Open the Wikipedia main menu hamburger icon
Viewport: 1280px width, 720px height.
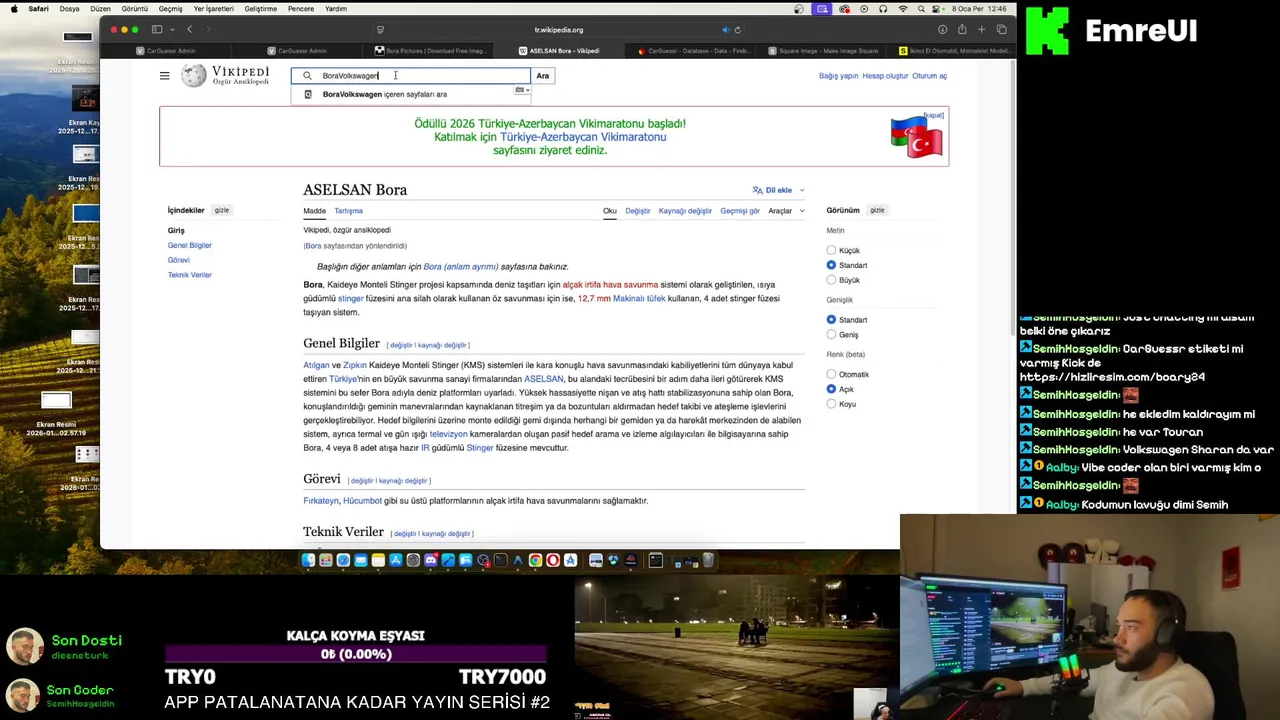[x=165, y=76]
